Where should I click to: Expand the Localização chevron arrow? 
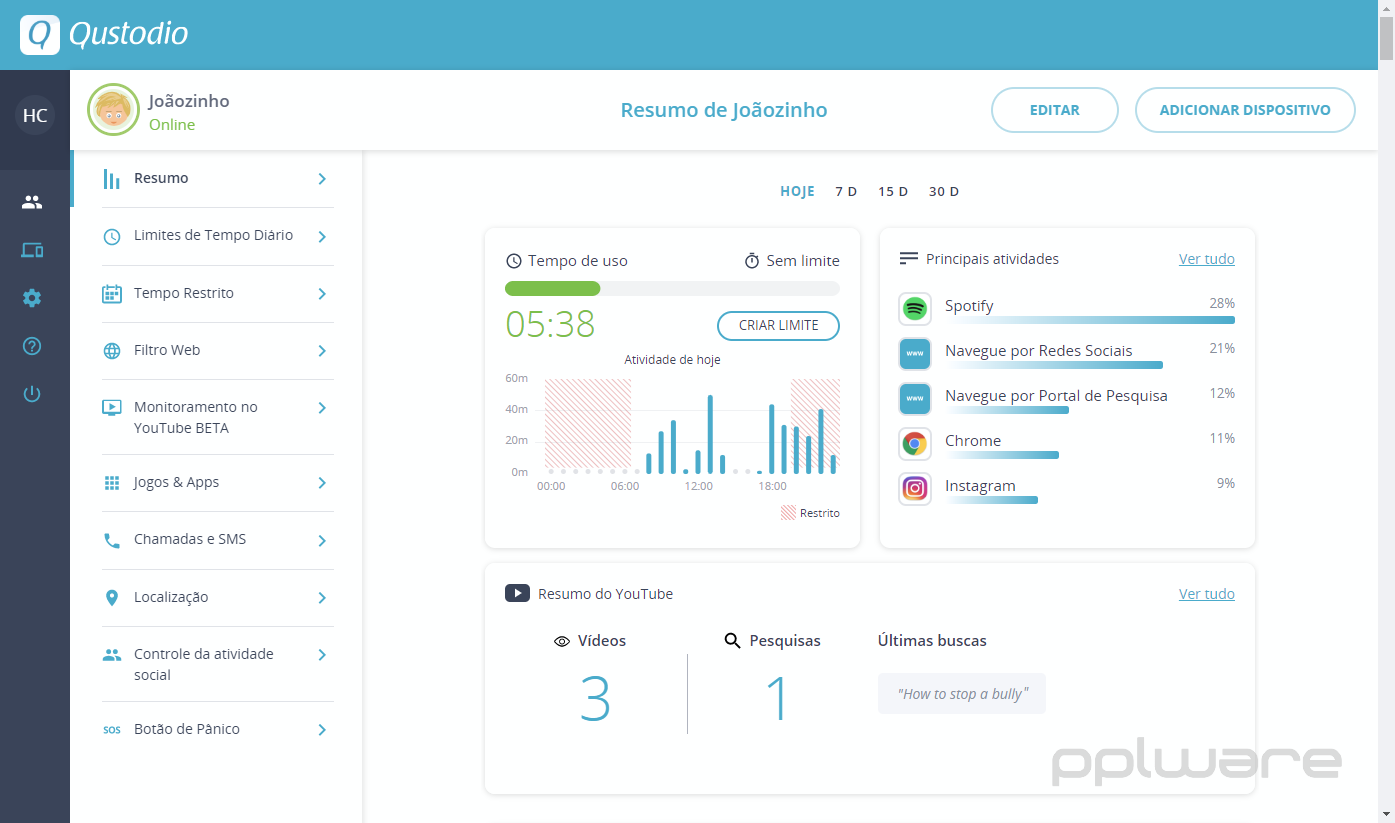322,598
